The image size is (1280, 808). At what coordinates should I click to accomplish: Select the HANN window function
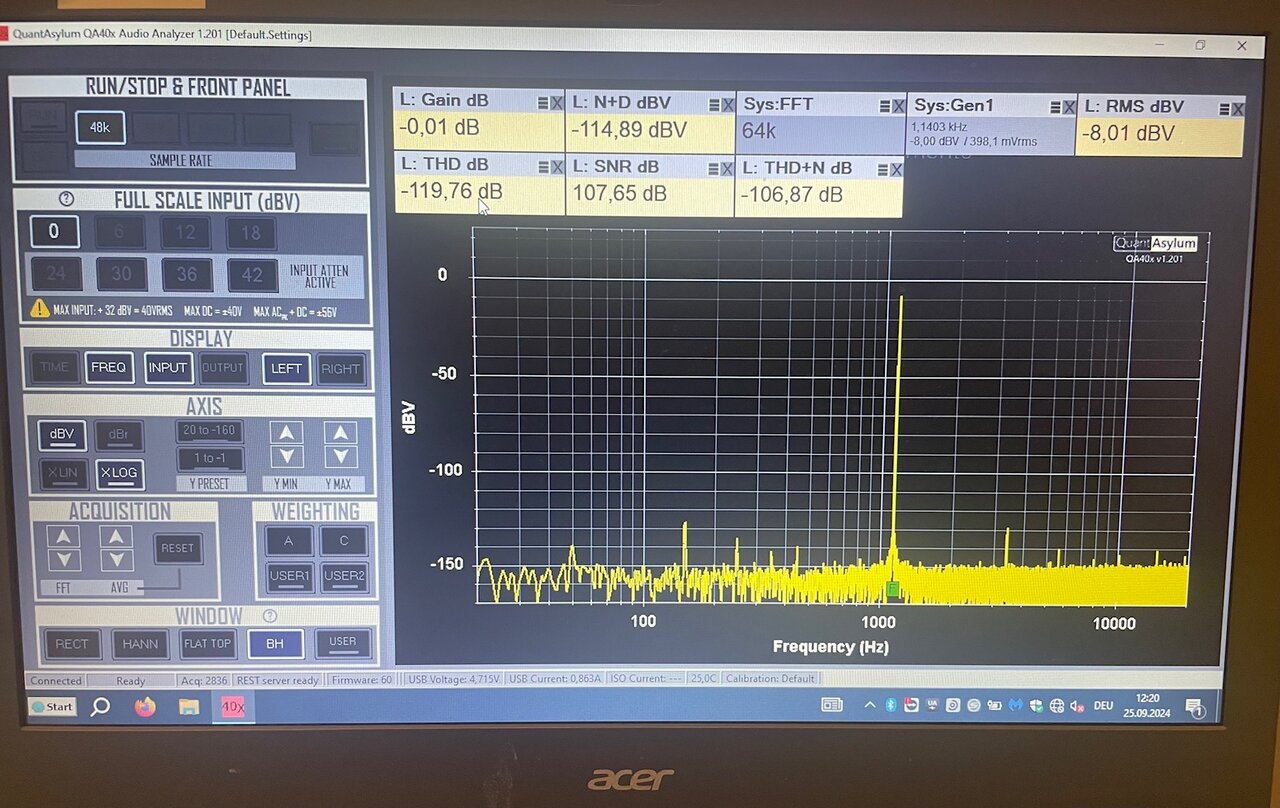click(x=140, y=644)
